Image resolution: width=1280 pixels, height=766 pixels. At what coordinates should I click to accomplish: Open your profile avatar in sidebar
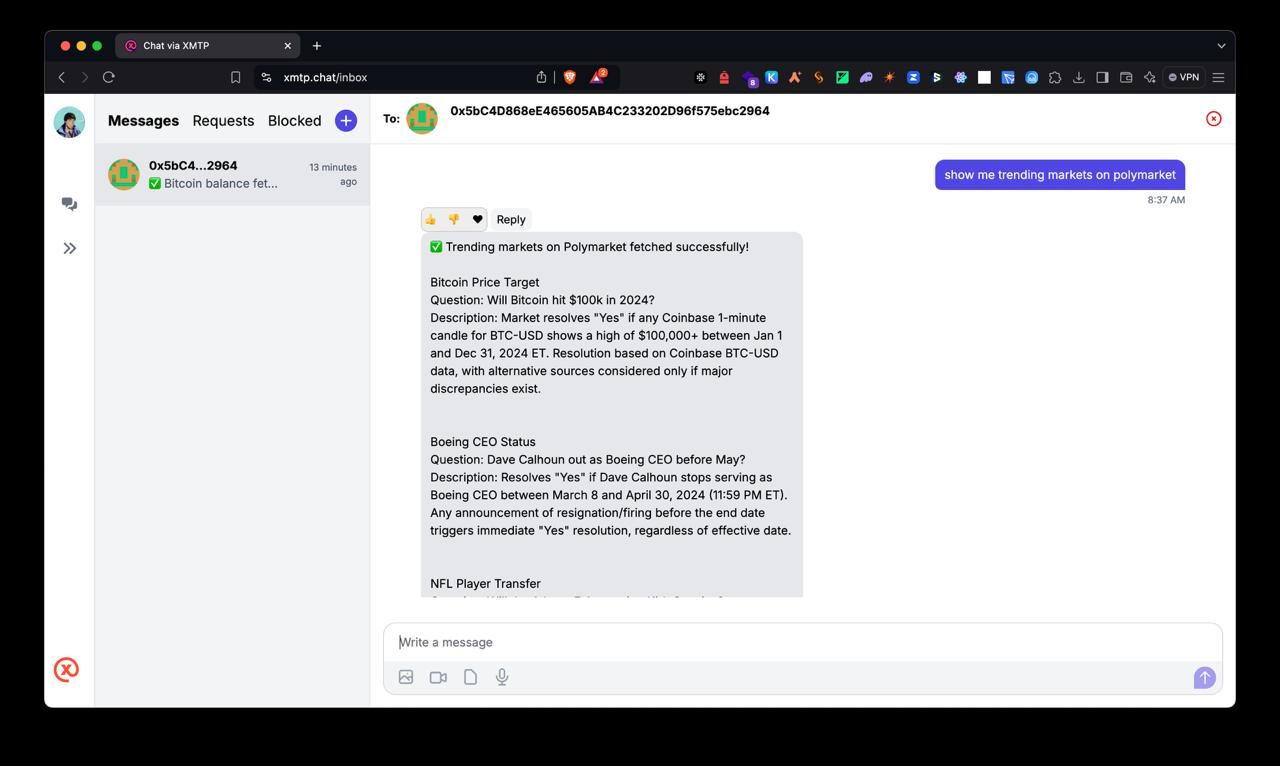point(69,122)
